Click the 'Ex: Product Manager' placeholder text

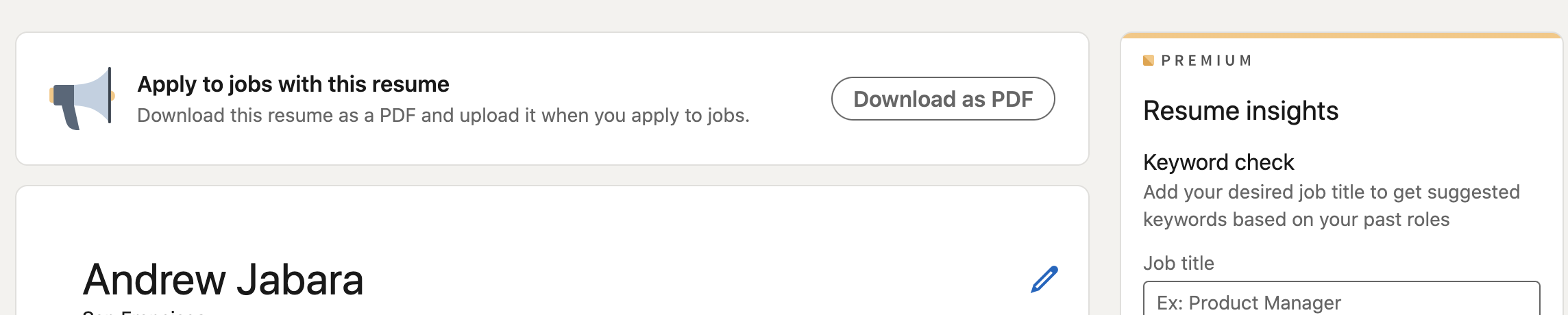click(1249, 303)
